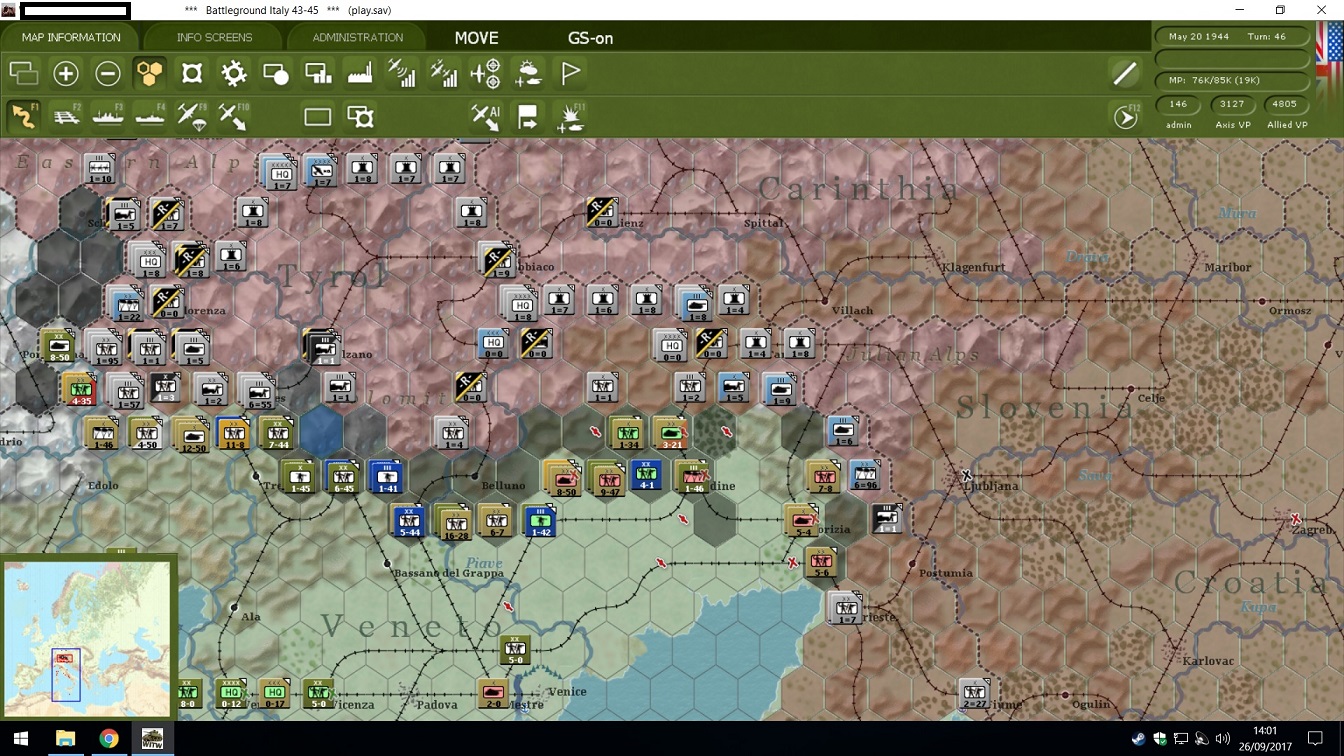1344x756 pixels.
Task: Click the rectangle-with-circle icon
Action: coord(276,73)
